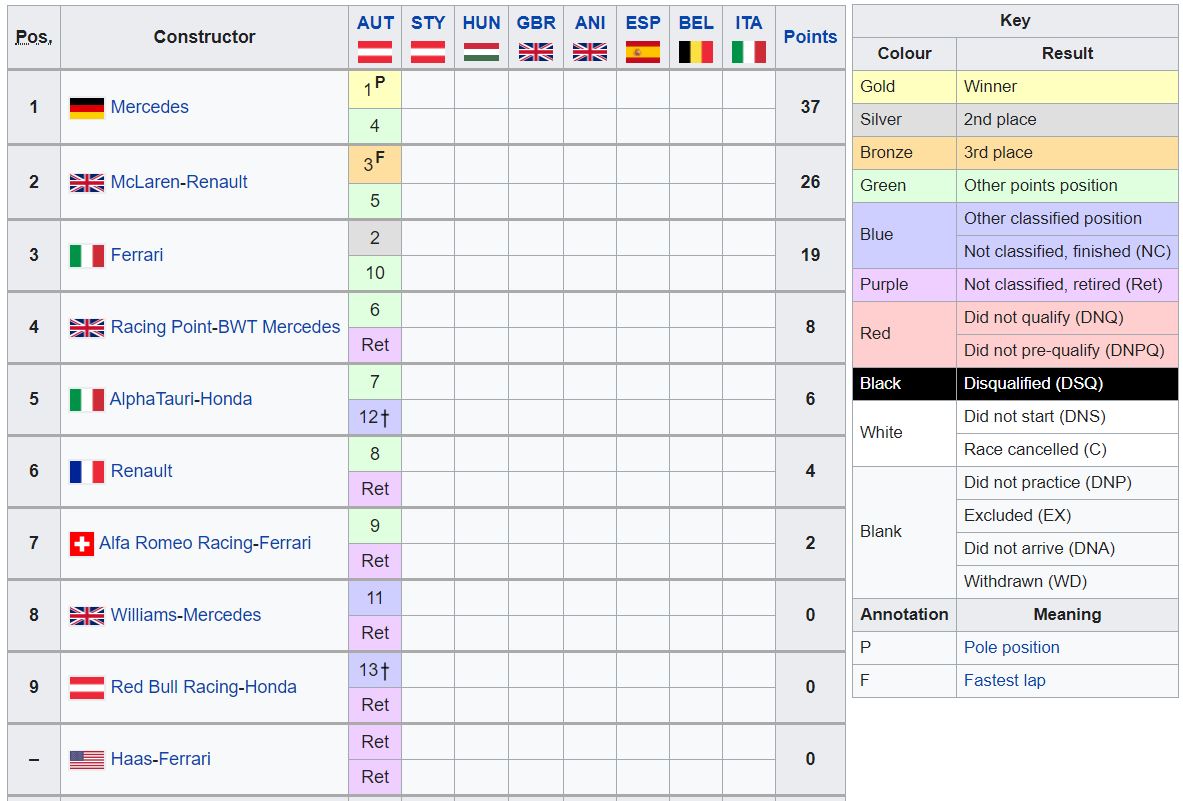
Task: Select the 12† result cell for AlphaTauri-Honda
Action: point(375,417)
